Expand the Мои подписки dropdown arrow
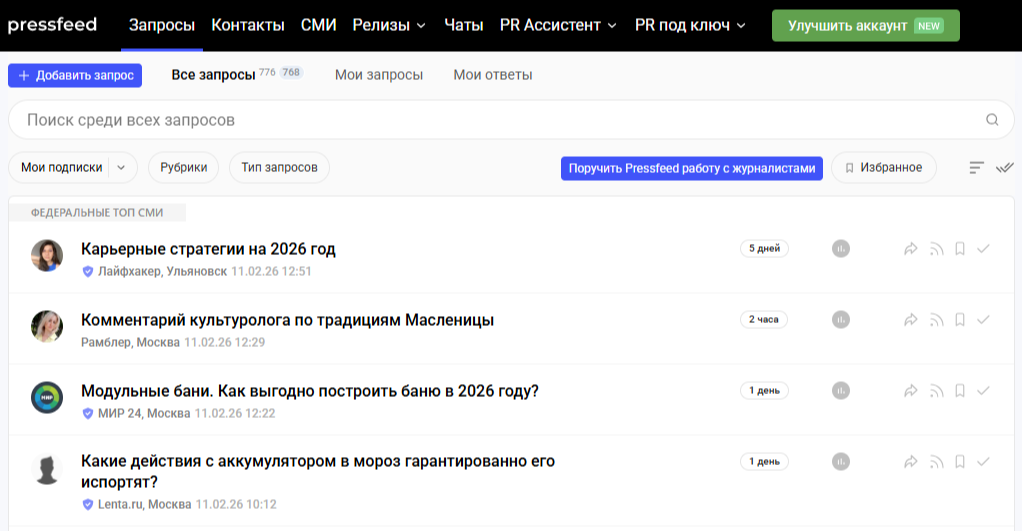Viewport: 1022px width, 531px height. (121, 167)
